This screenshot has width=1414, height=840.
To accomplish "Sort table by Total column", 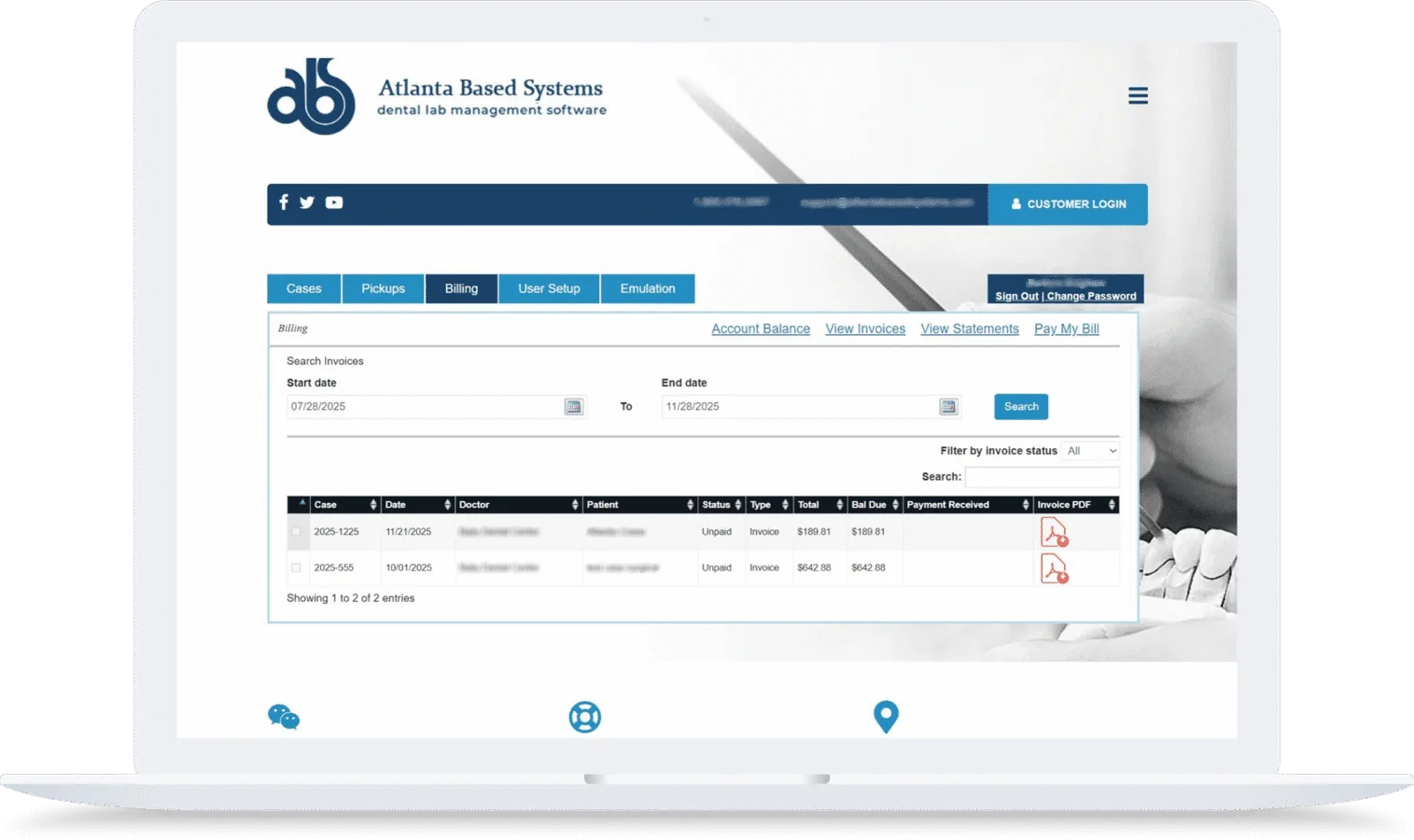I will pos(819,505).
